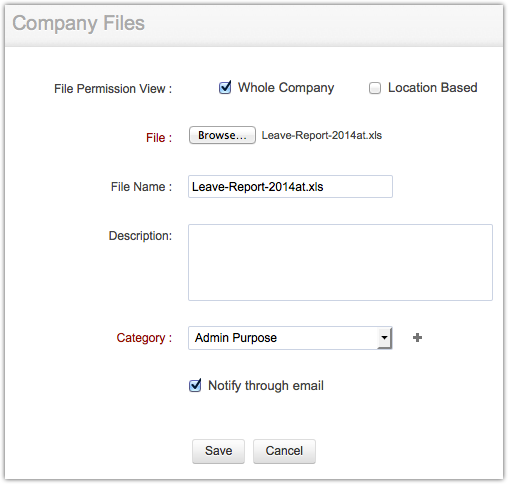Click the Company Files dialog title
Viewport: 508px width, 484px height.
[79, 23]
